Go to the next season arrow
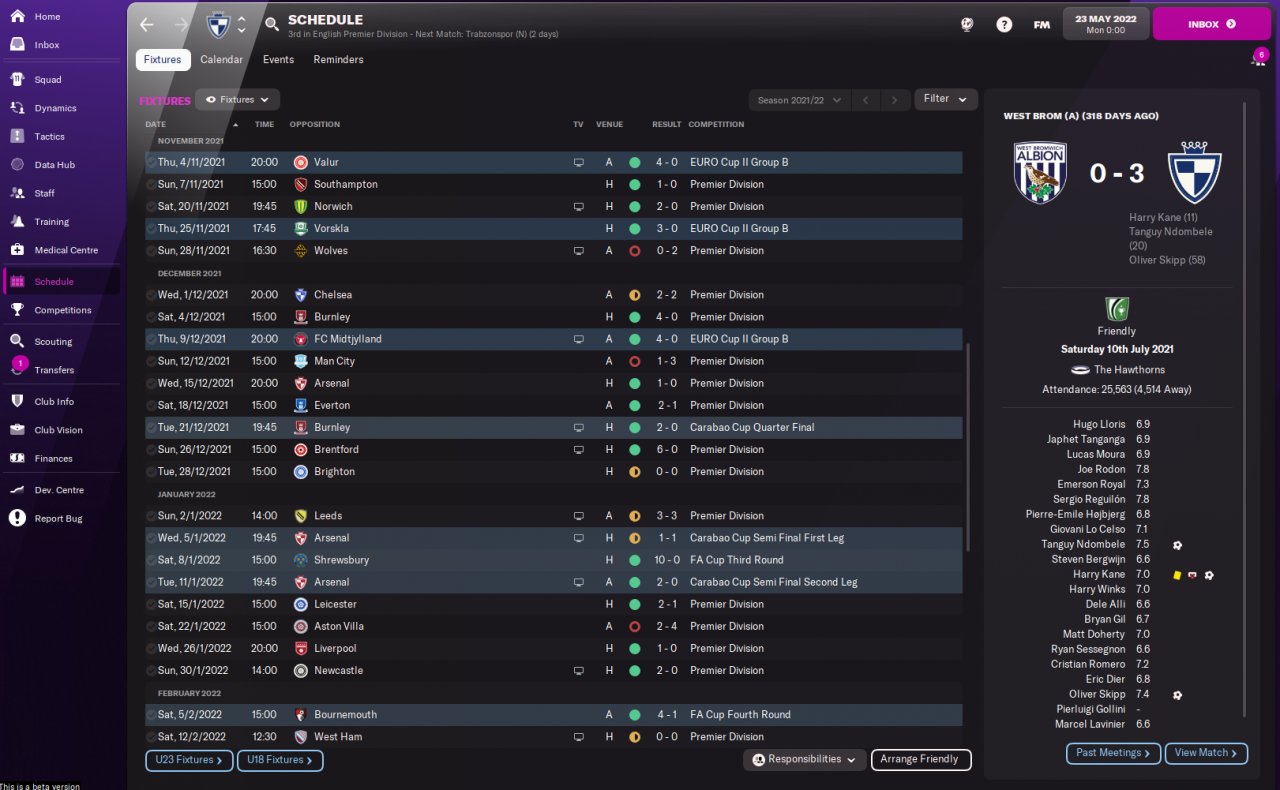Viewport: 1280px width, 790px height. (896, 100)
